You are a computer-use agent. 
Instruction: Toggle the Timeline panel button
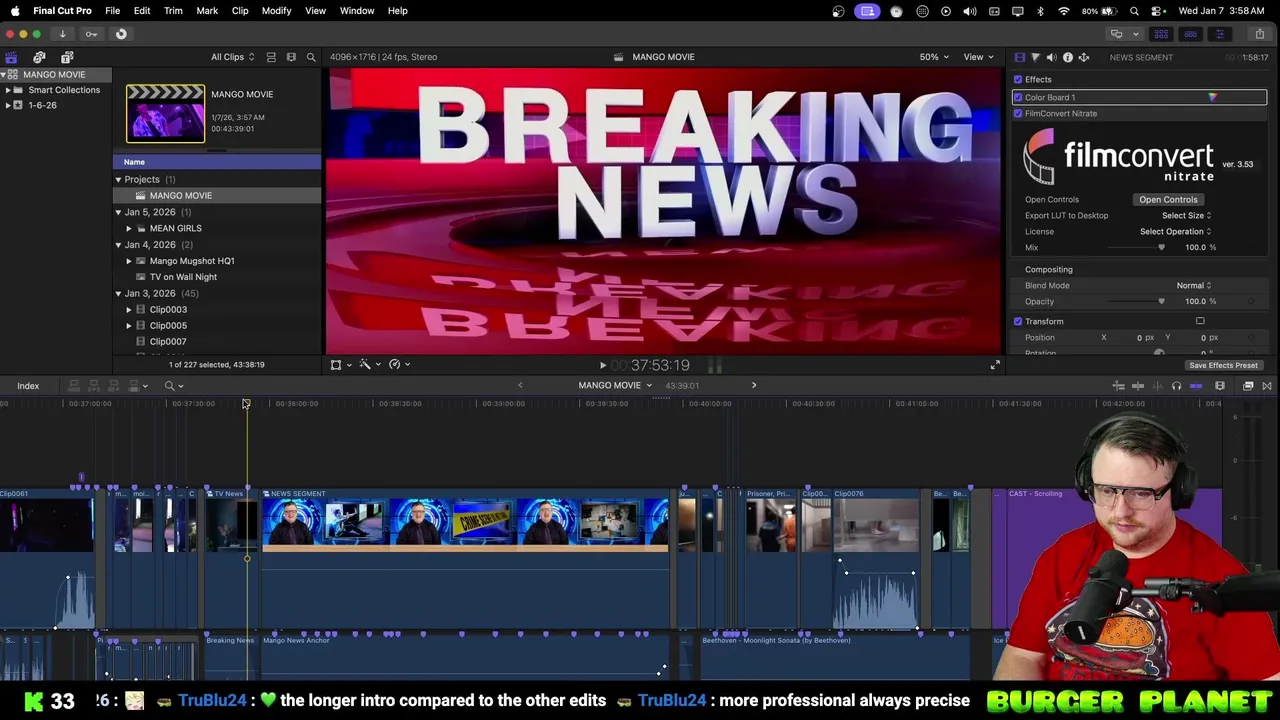click(1190, 34)
